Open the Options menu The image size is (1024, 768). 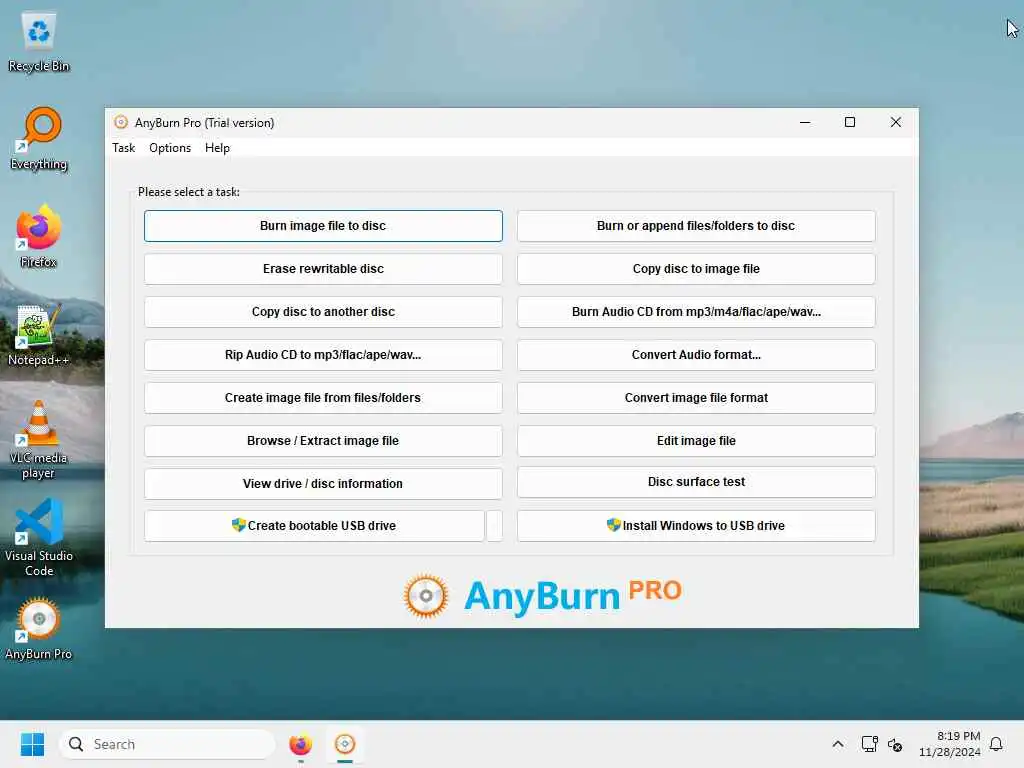pos(170,148)
